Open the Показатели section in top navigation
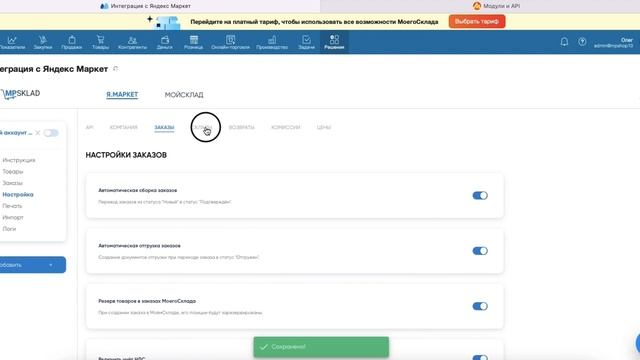640x360 pixels. 12,42
